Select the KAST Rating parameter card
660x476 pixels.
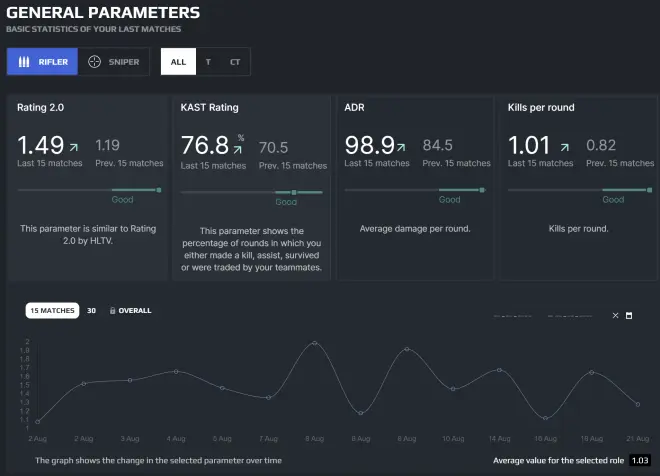tap(251, 184)
